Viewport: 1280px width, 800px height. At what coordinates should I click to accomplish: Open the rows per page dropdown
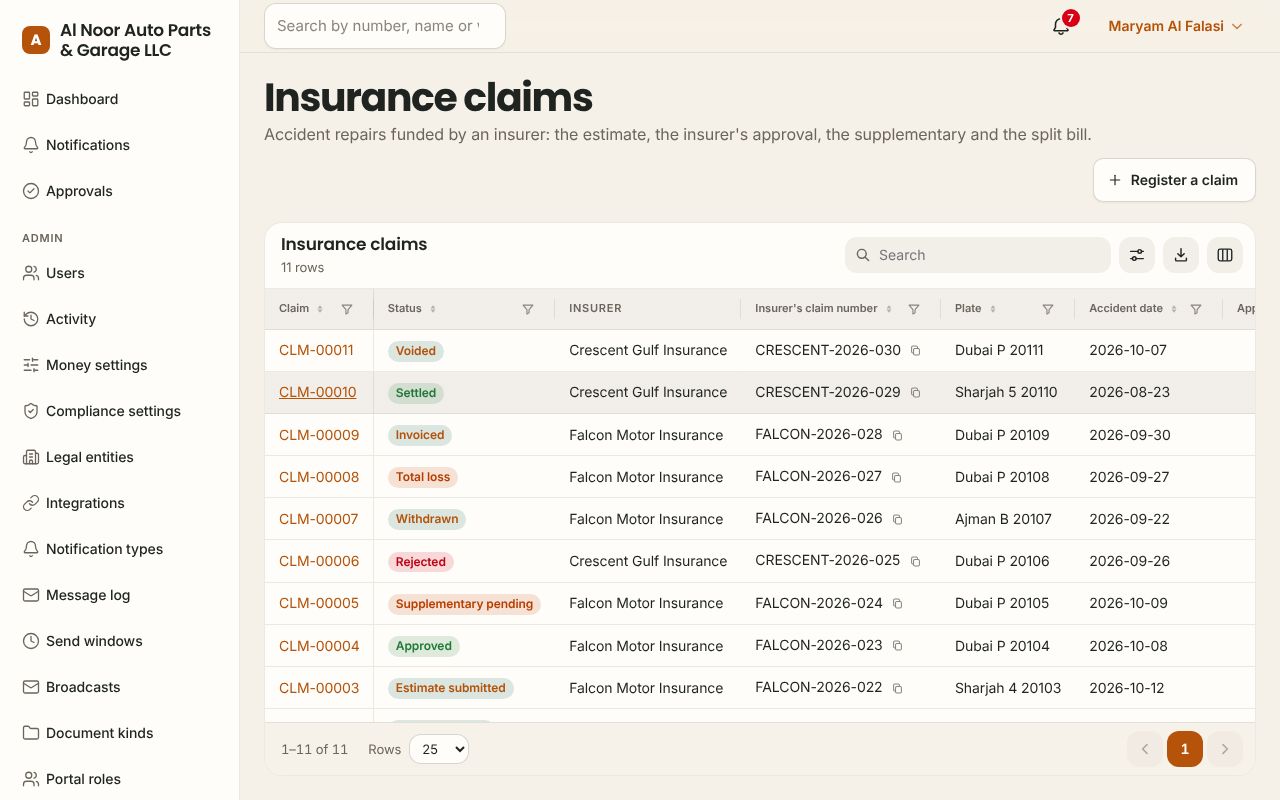pos(439,749)
